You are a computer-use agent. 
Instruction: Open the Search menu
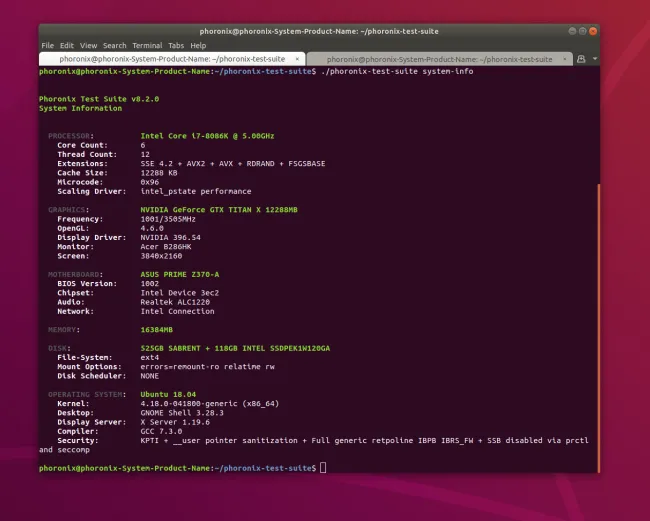click(x=114, y=46)
